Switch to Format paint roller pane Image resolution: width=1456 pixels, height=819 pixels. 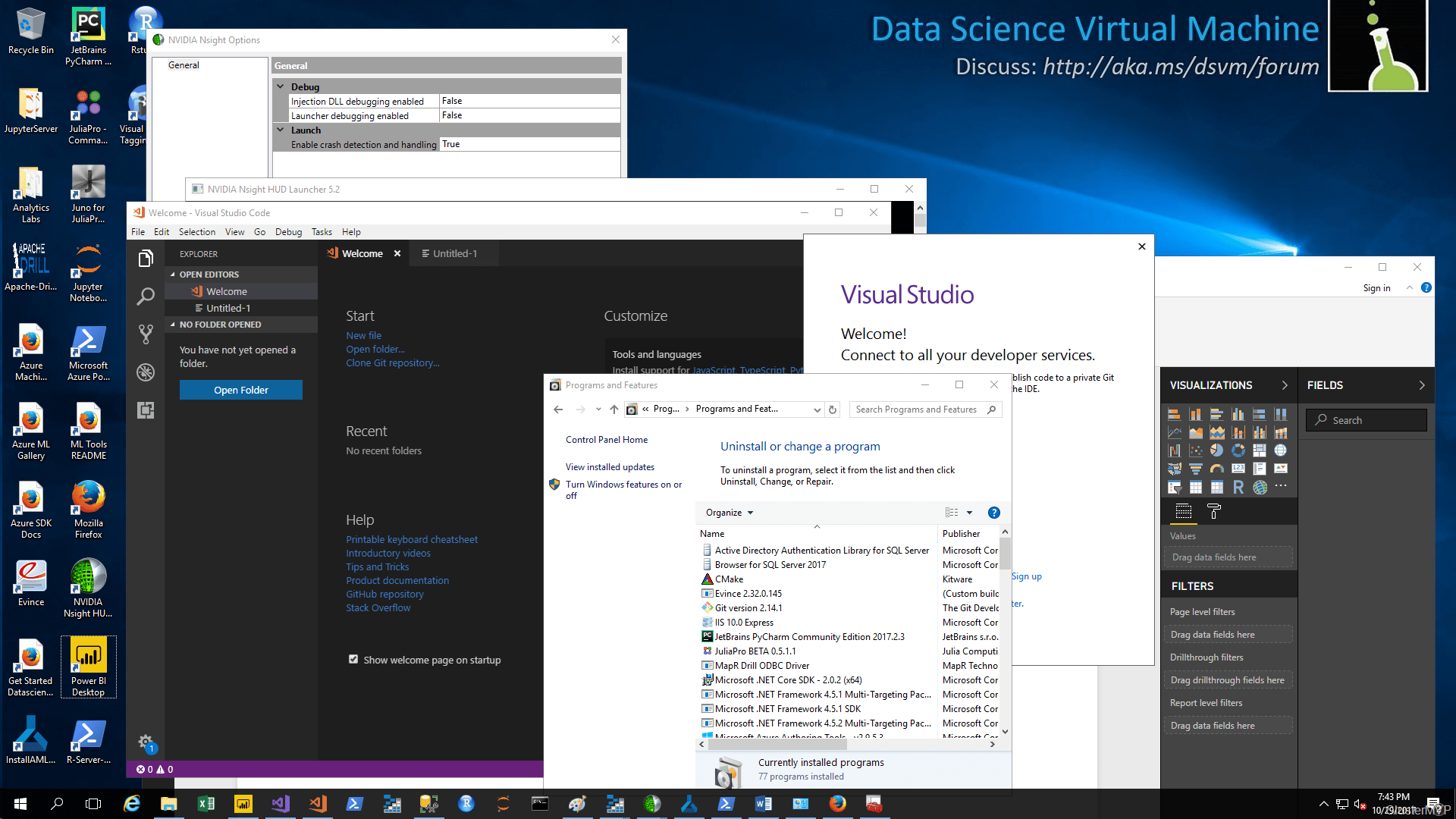(1213, 512)
